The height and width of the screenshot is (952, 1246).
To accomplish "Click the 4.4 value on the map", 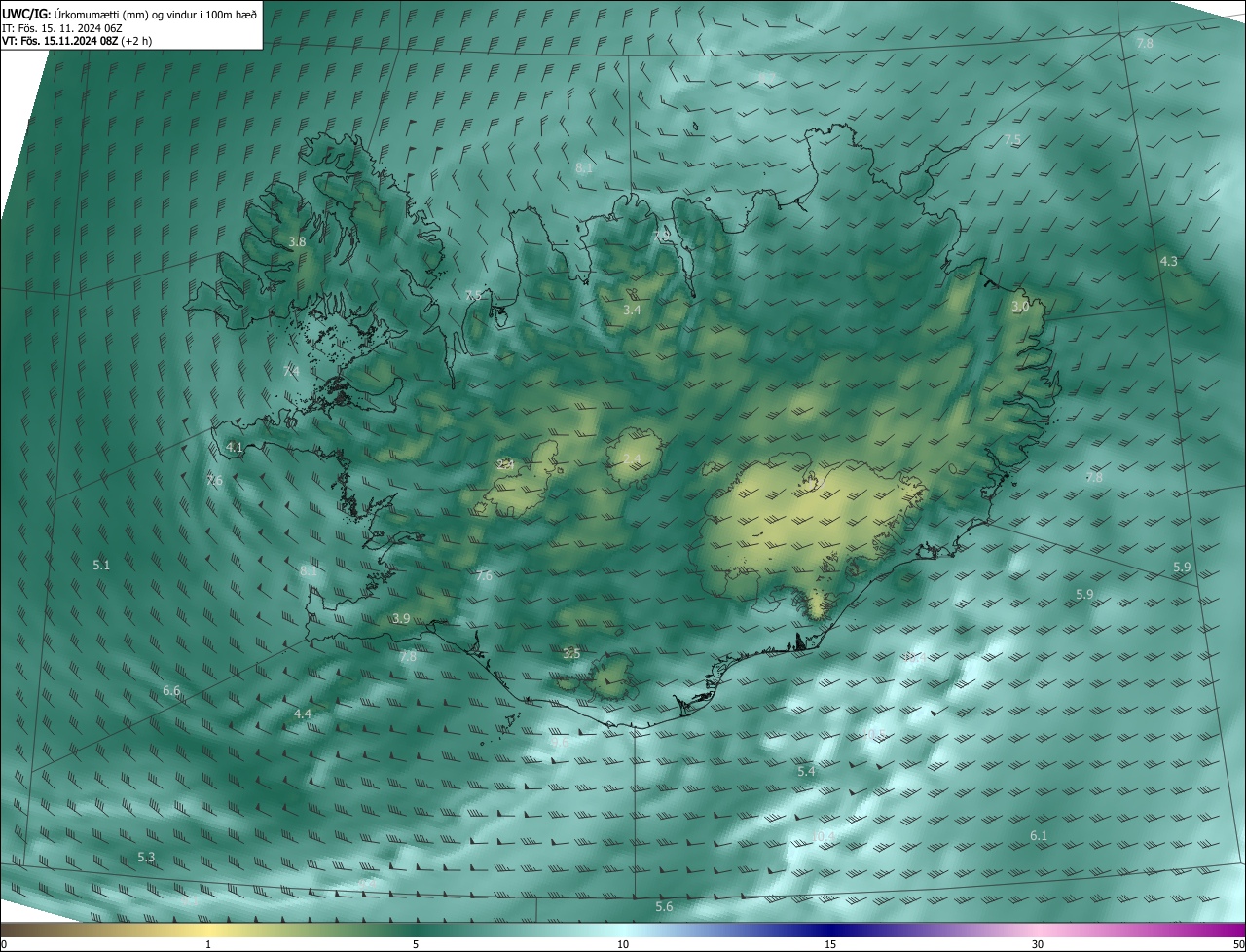I will pos(303,714).
